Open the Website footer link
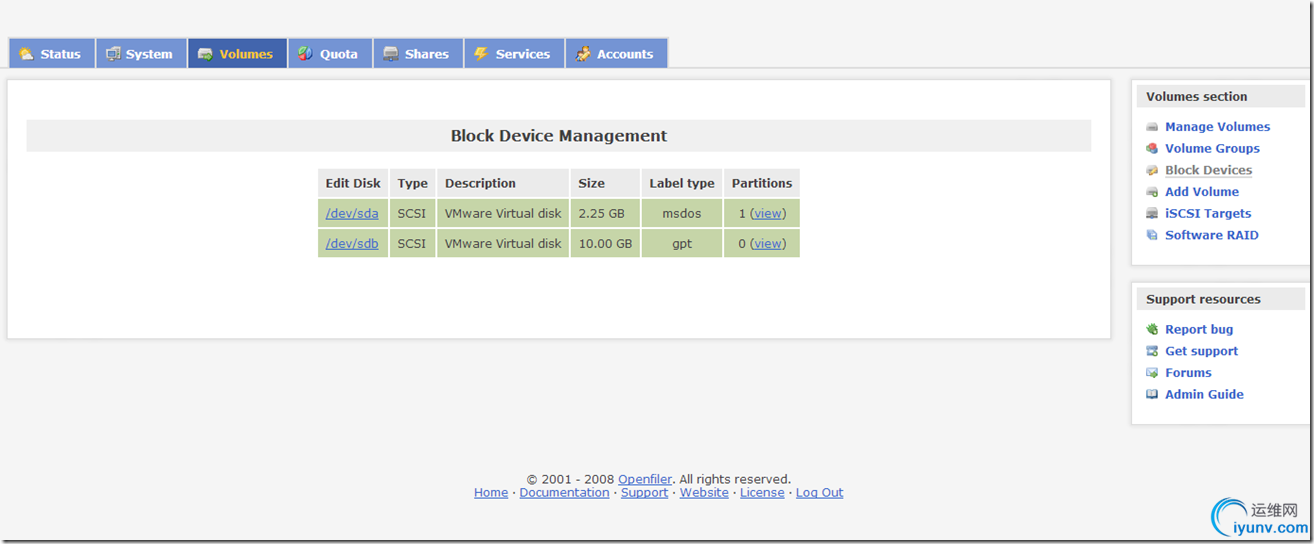This screenshot has width=1314, height=544. coord(704,493)
